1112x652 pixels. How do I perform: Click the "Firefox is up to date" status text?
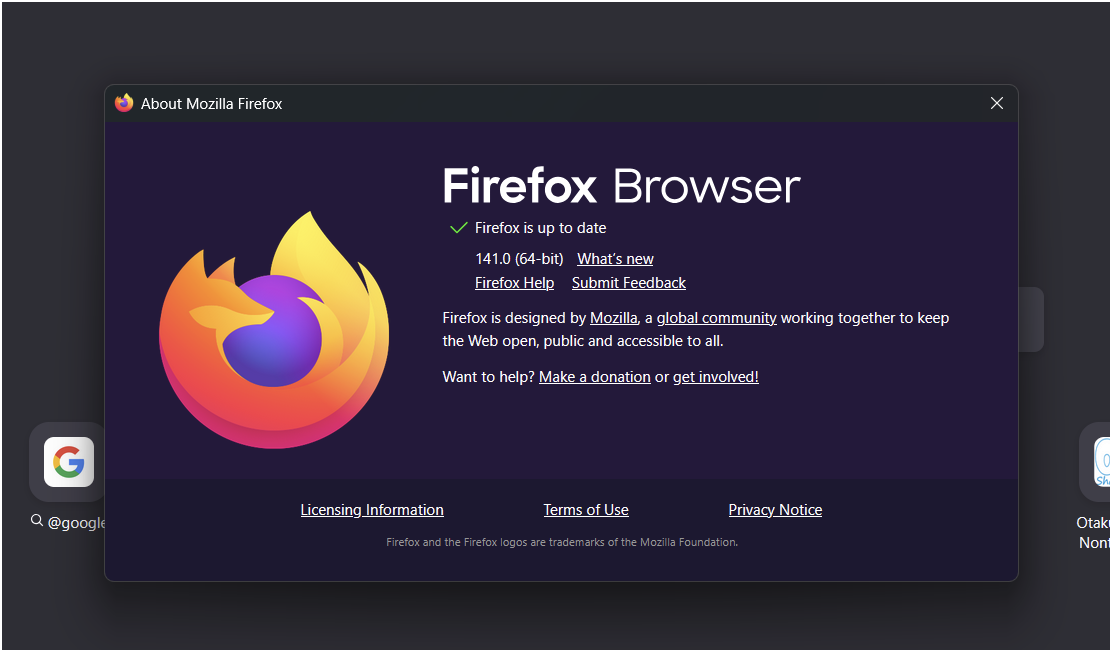pos(540,228)
